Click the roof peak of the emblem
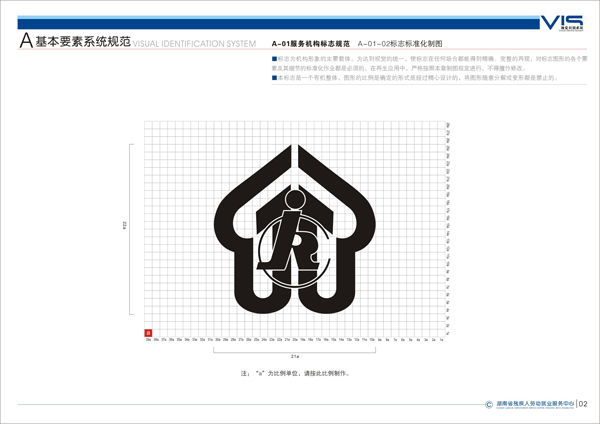 coord(294,151)
